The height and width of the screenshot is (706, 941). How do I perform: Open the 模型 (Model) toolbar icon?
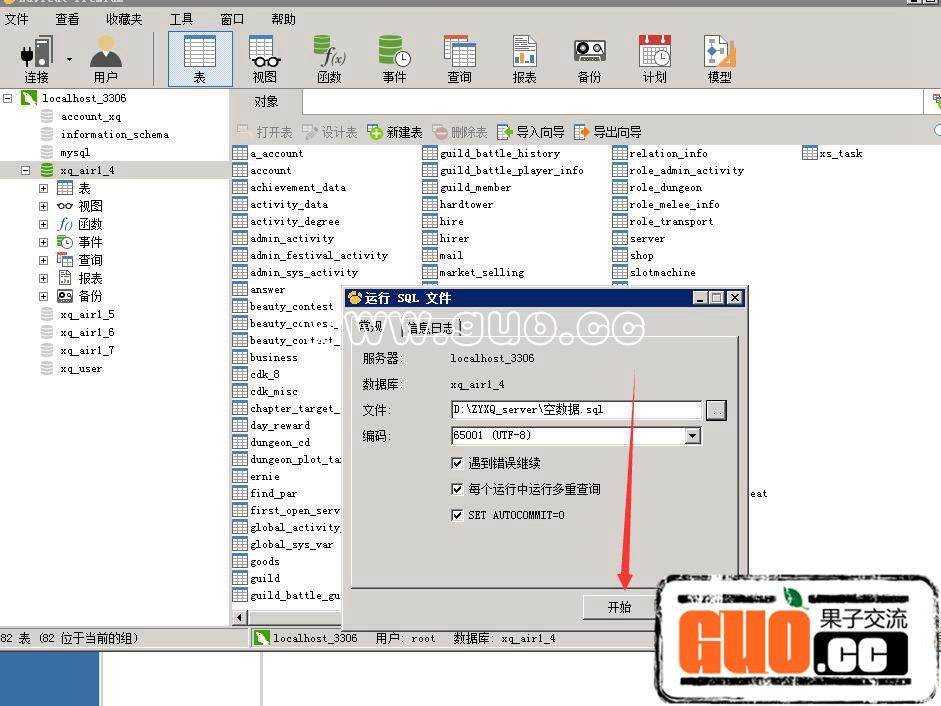[x=719, y=58]
